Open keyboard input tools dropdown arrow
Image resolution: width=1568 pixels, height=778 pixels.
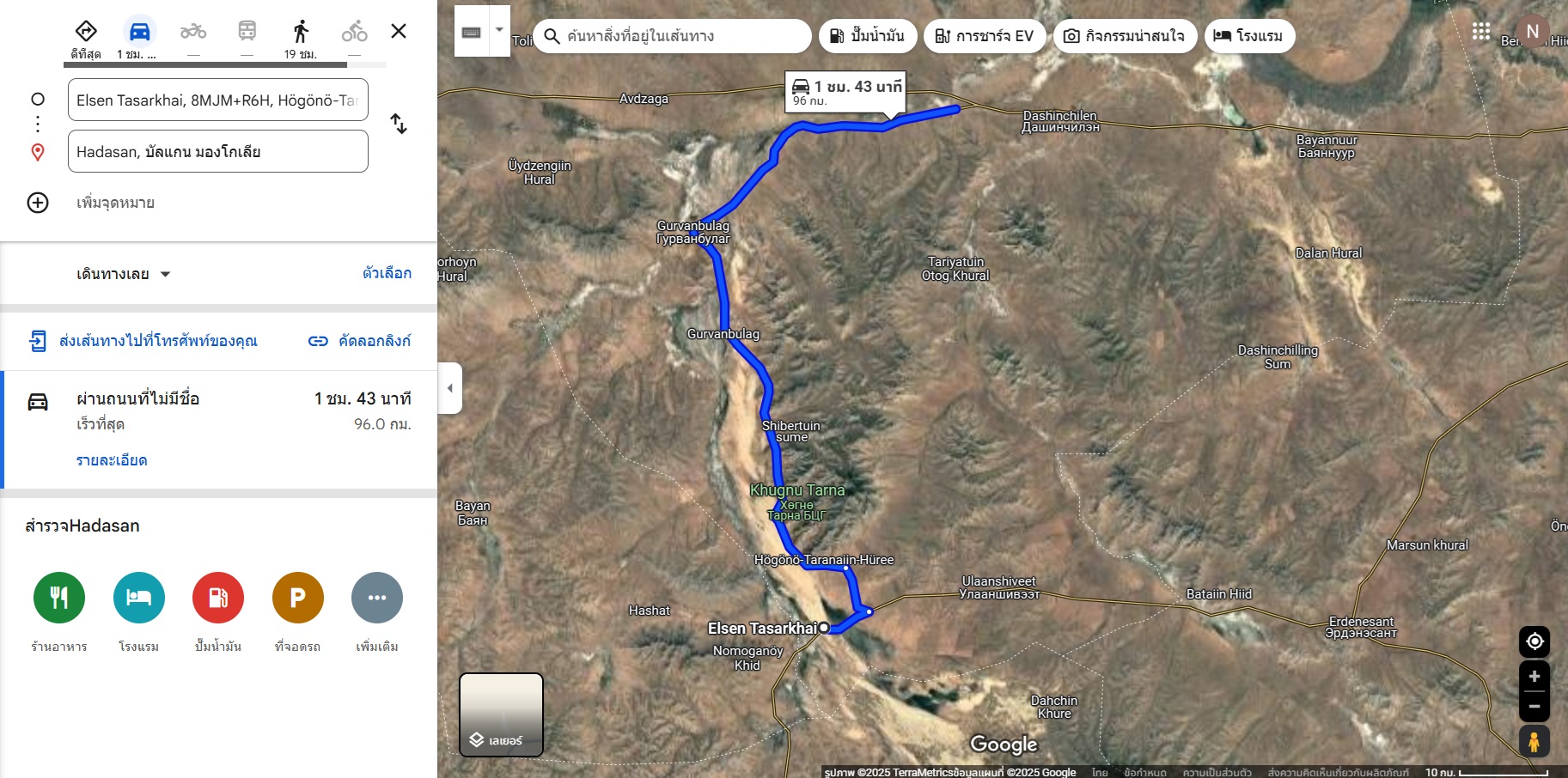click(x=499, y=31)
